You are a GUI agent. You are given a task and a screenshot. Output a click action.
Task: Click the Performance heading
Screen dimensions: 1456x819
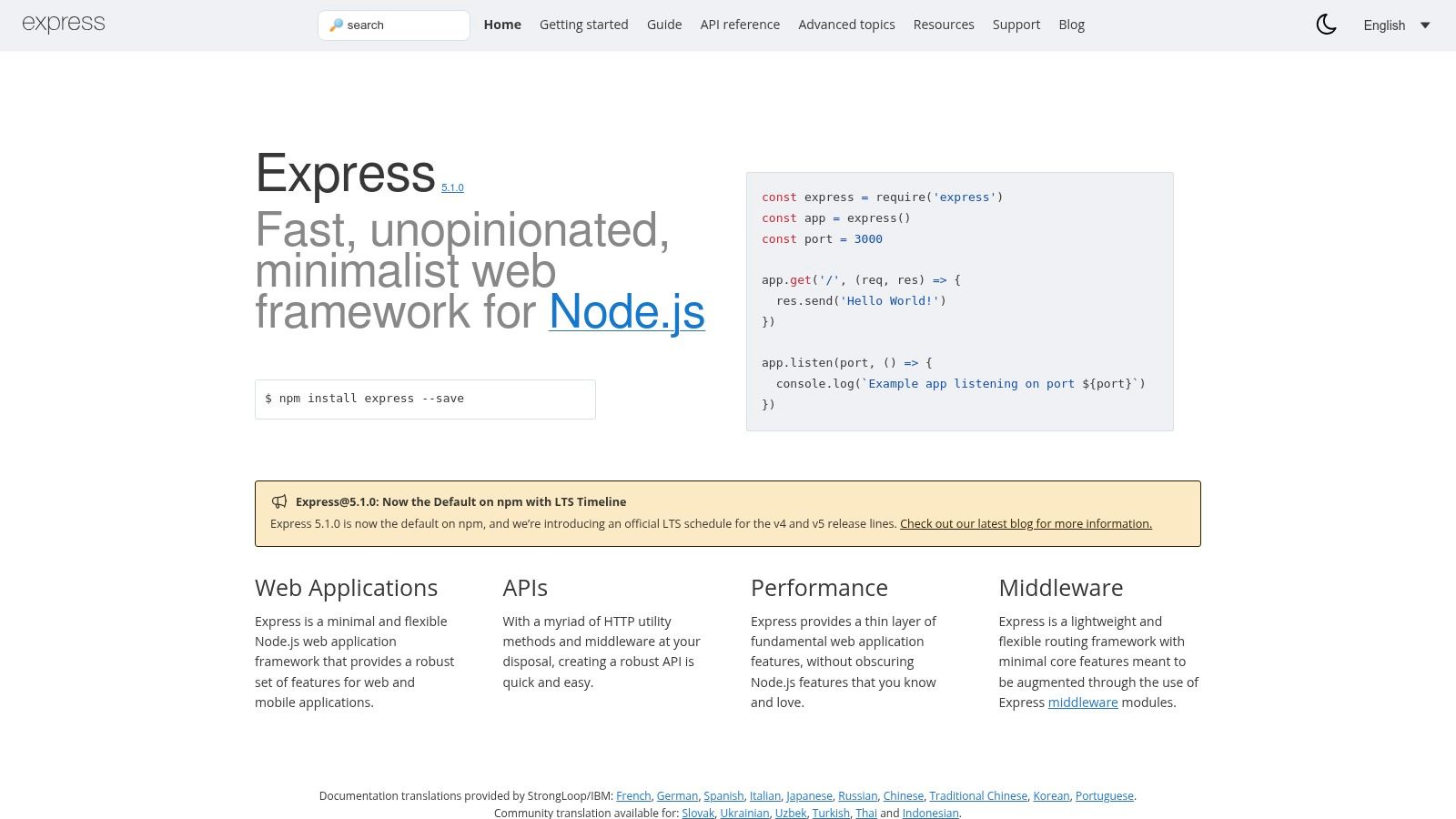pyautogui.click(x=819, y=588)
